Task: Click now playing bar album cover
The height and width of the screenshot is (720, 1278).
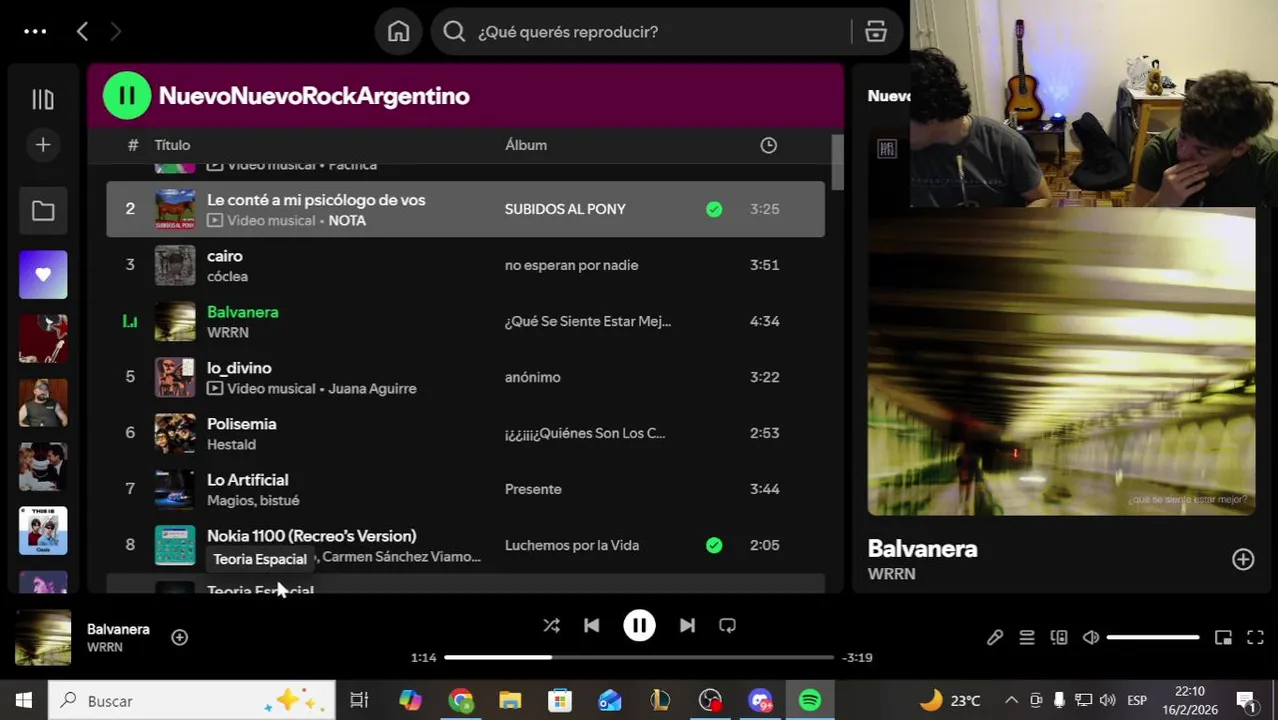Action: point(43,638)
